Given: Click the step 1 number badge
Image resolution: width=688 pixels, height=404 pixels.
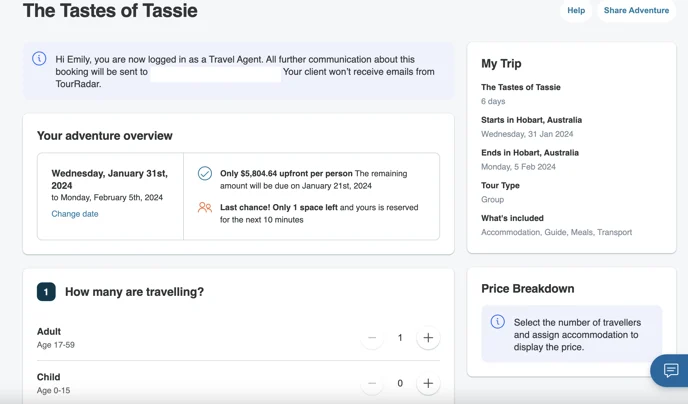Looking at the screenshot, I should pos(46,292).
